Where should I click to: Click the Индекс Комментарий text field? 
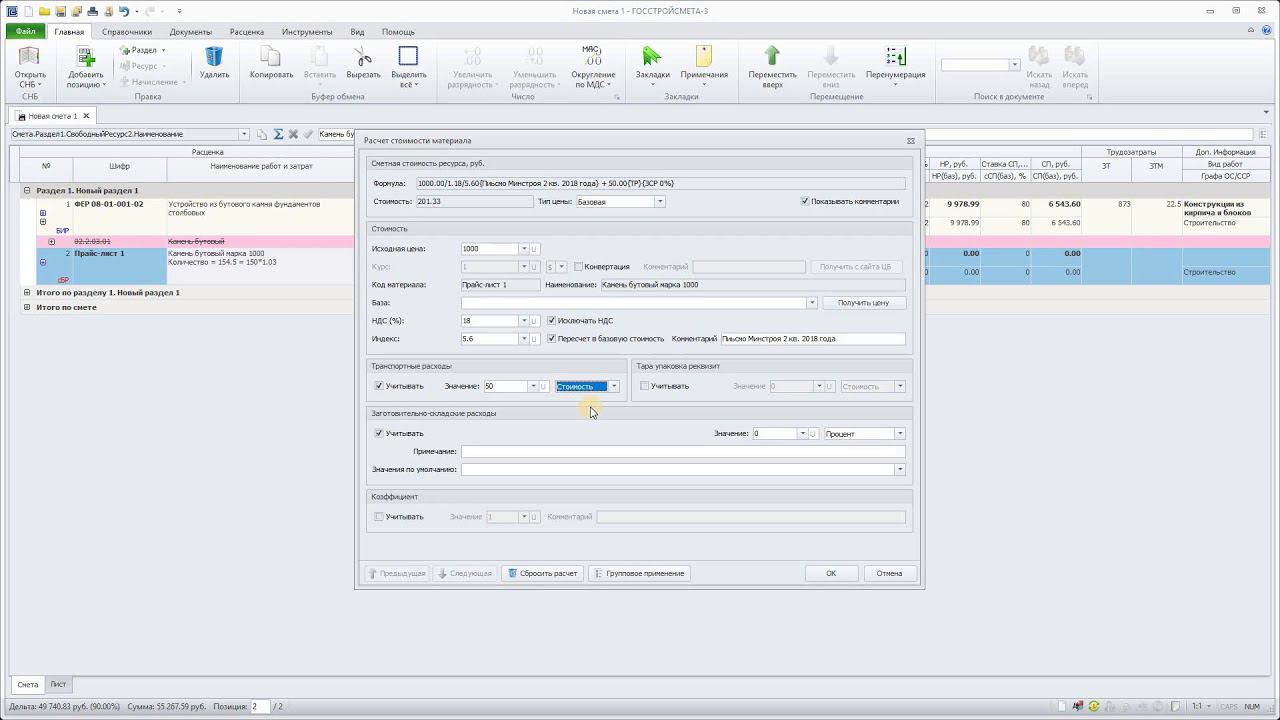813,339
